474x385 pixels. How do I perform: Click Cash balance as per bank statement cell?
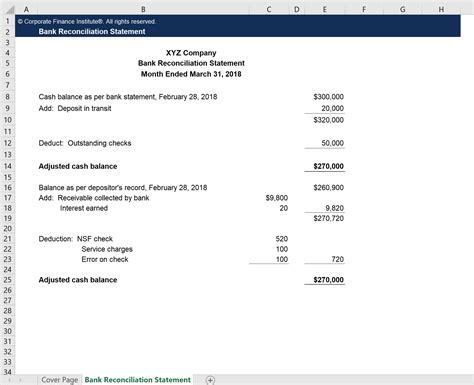128,97
